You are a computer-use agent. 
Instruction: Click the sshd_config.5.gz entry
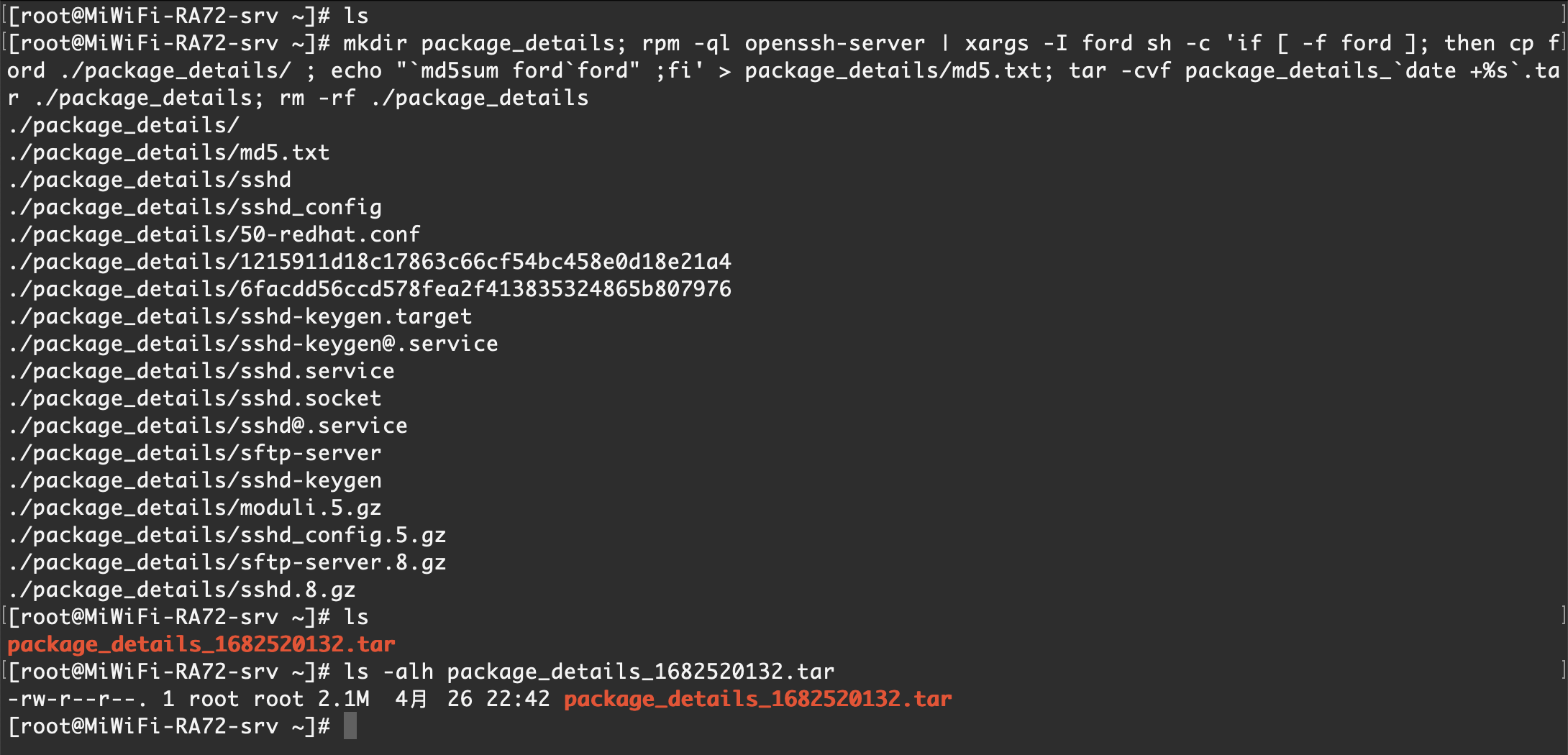(x=342, y=535)
